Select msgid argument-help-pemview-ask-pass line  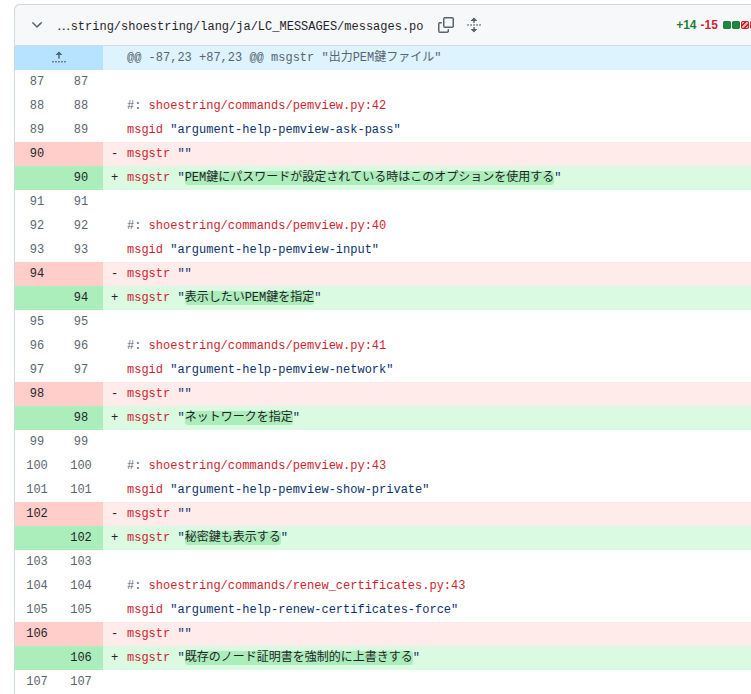click(263, 129)
